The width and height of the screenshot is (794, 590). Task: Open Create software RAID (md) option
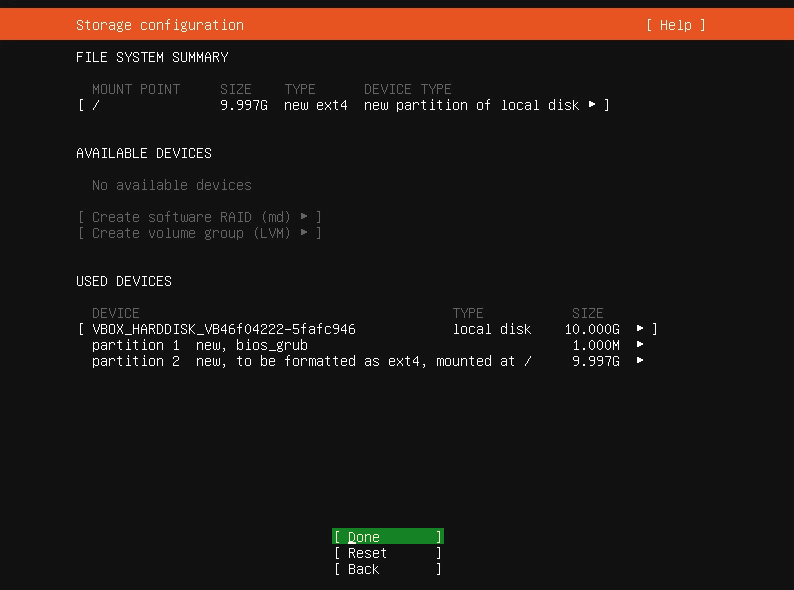[200, 217]
